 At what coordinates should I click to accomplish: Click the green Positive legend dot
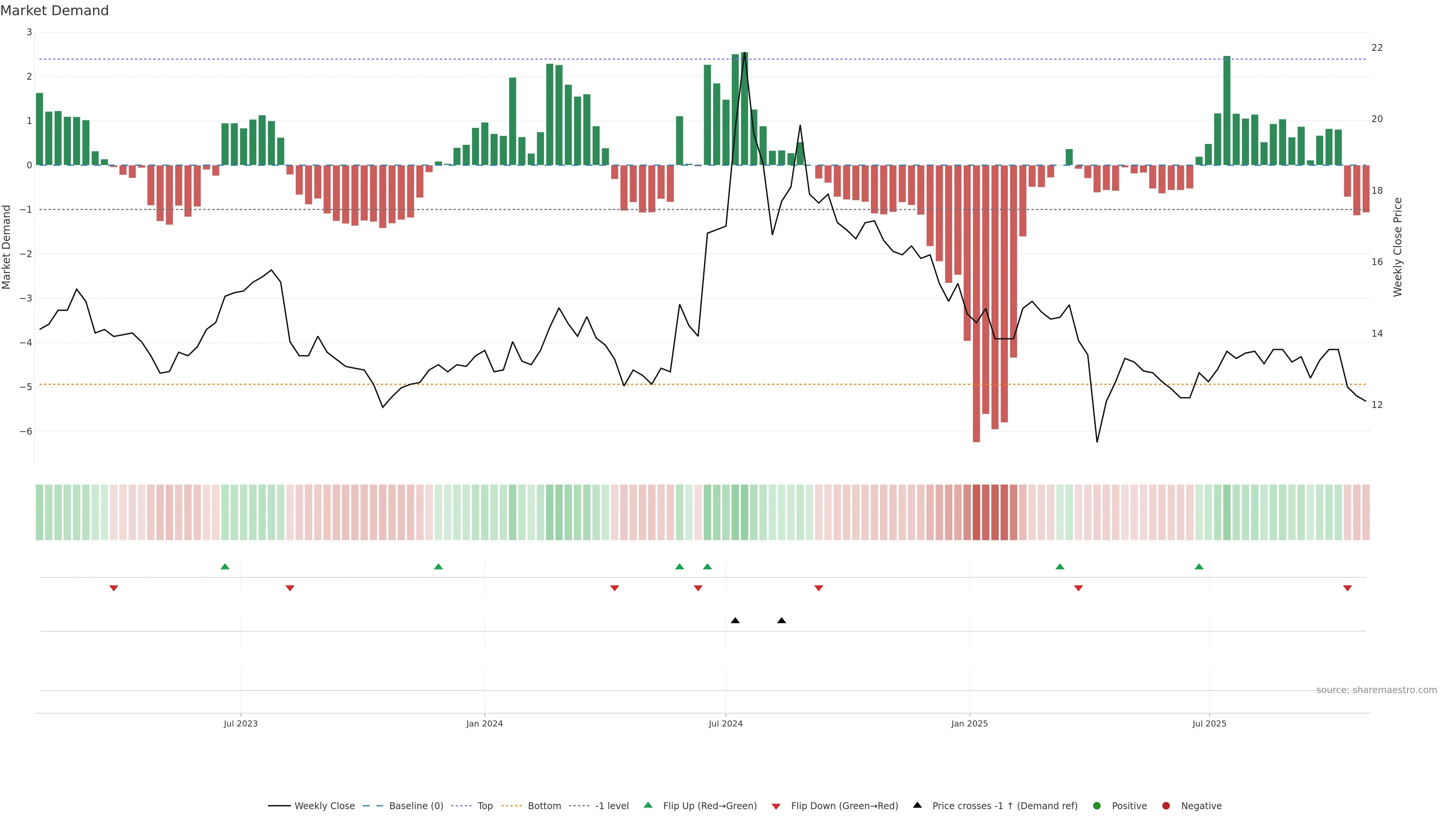1097,806
